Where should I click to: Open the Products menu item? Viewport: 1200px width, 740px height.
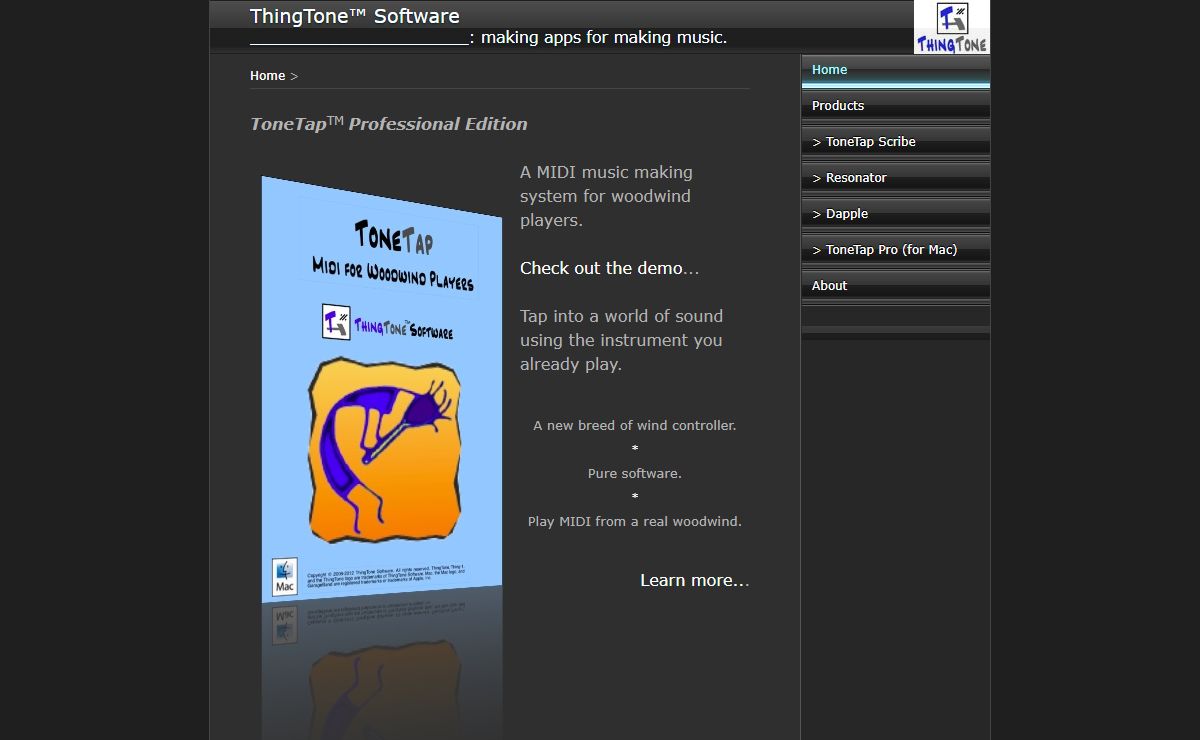click(x=896, y=106)
